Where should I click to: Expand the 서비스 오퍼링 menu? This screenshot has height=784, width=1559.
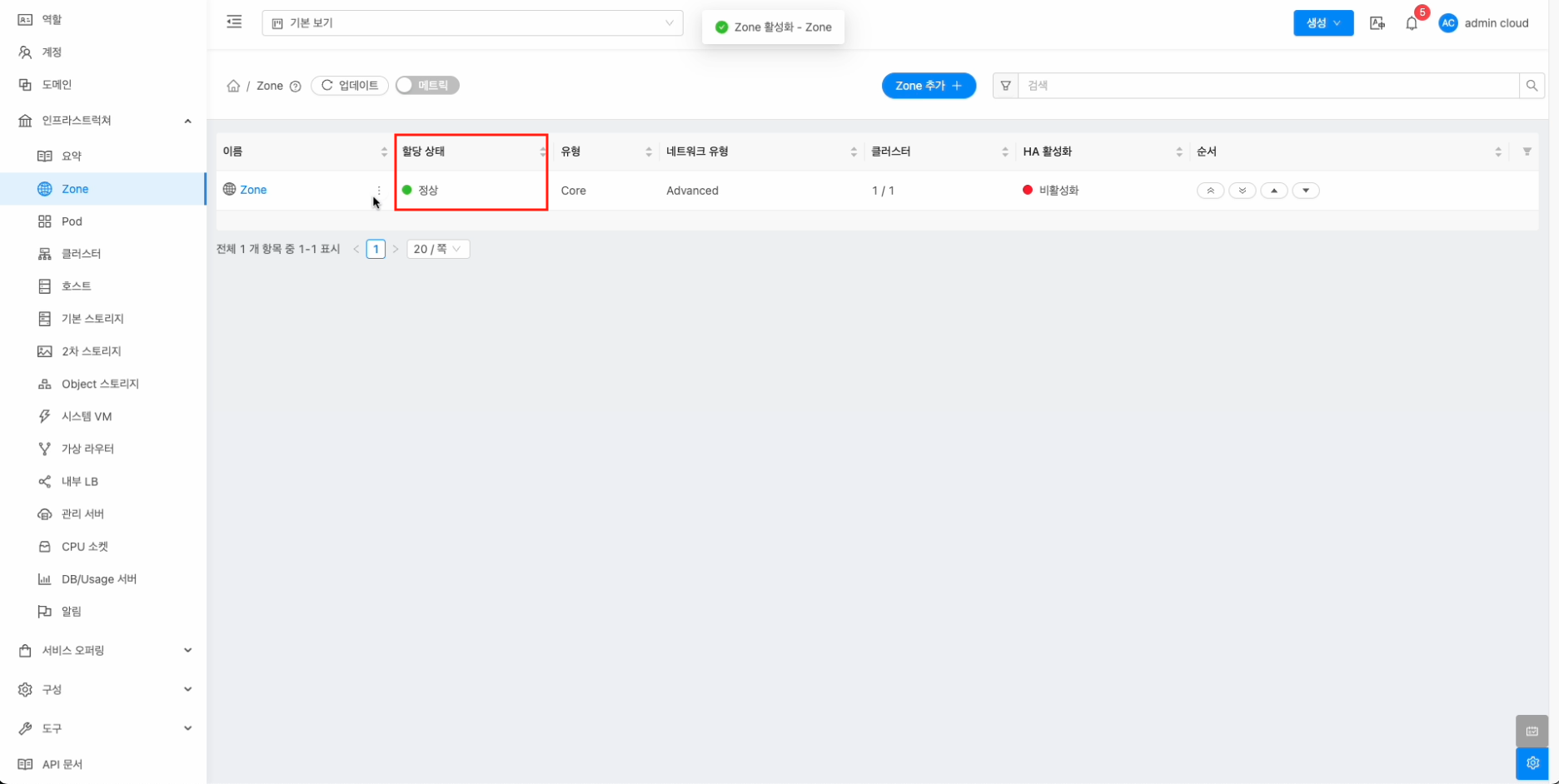click(x=103, y=650)
